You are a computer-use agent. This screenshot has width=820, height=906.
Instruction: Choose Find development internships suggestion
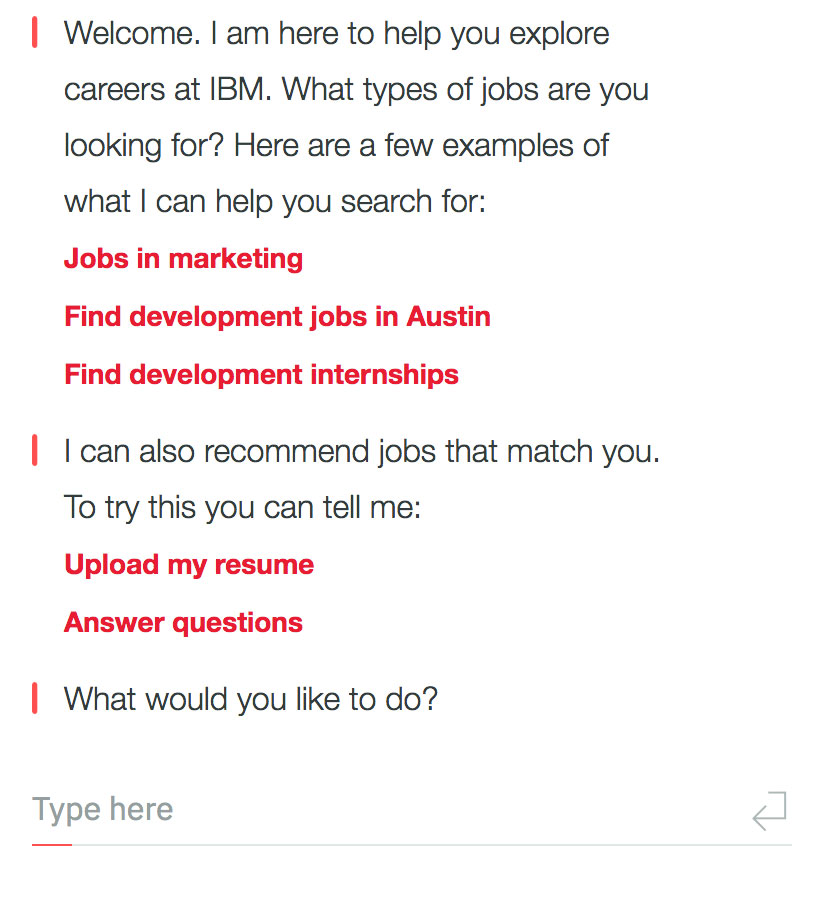click(x=261, y=375)
